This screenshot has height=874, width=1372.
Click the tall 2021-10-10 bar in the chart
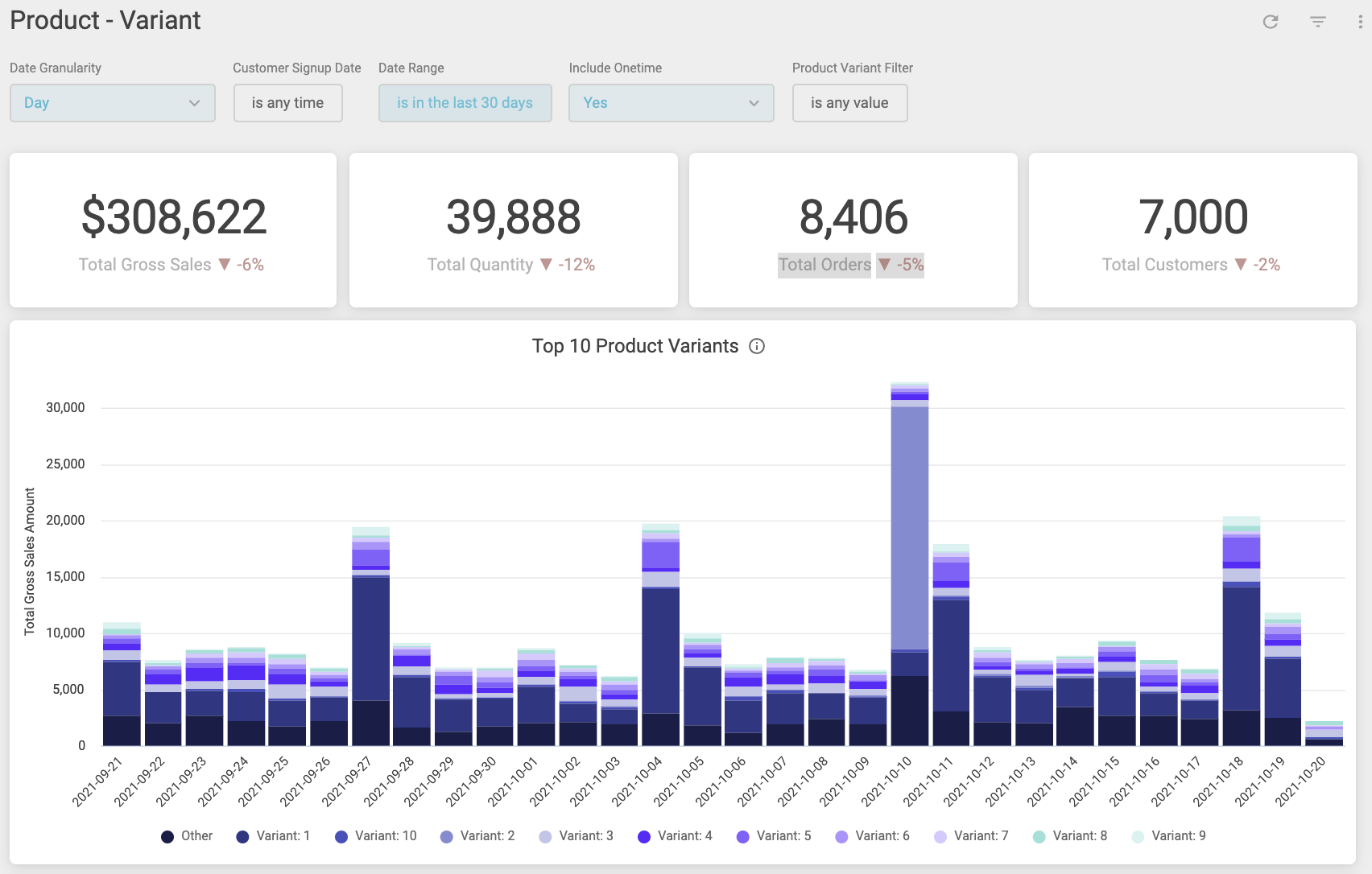tap(909, 563)
